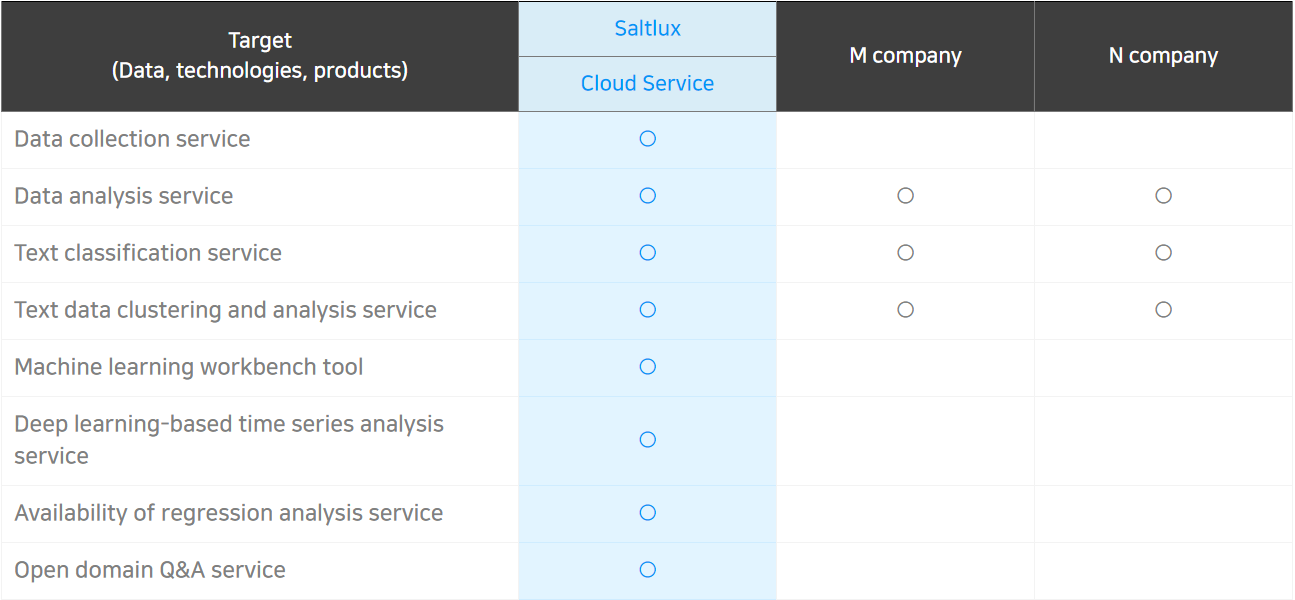The height and width of the screenshot is (600, 1295).
Task: Click Saltlux circle for Machine learning workbench tool
Action: (x=647, y=367)
